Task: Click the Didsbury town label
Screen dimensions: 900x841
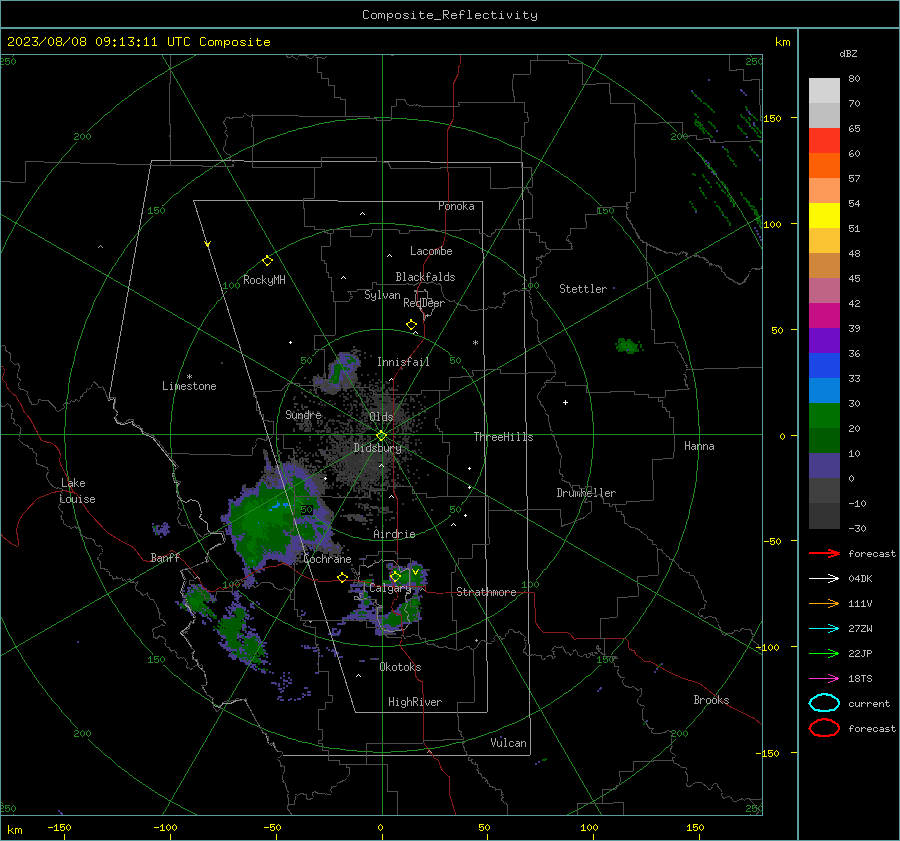Action: pyautogui.click(x=378, y=448)
